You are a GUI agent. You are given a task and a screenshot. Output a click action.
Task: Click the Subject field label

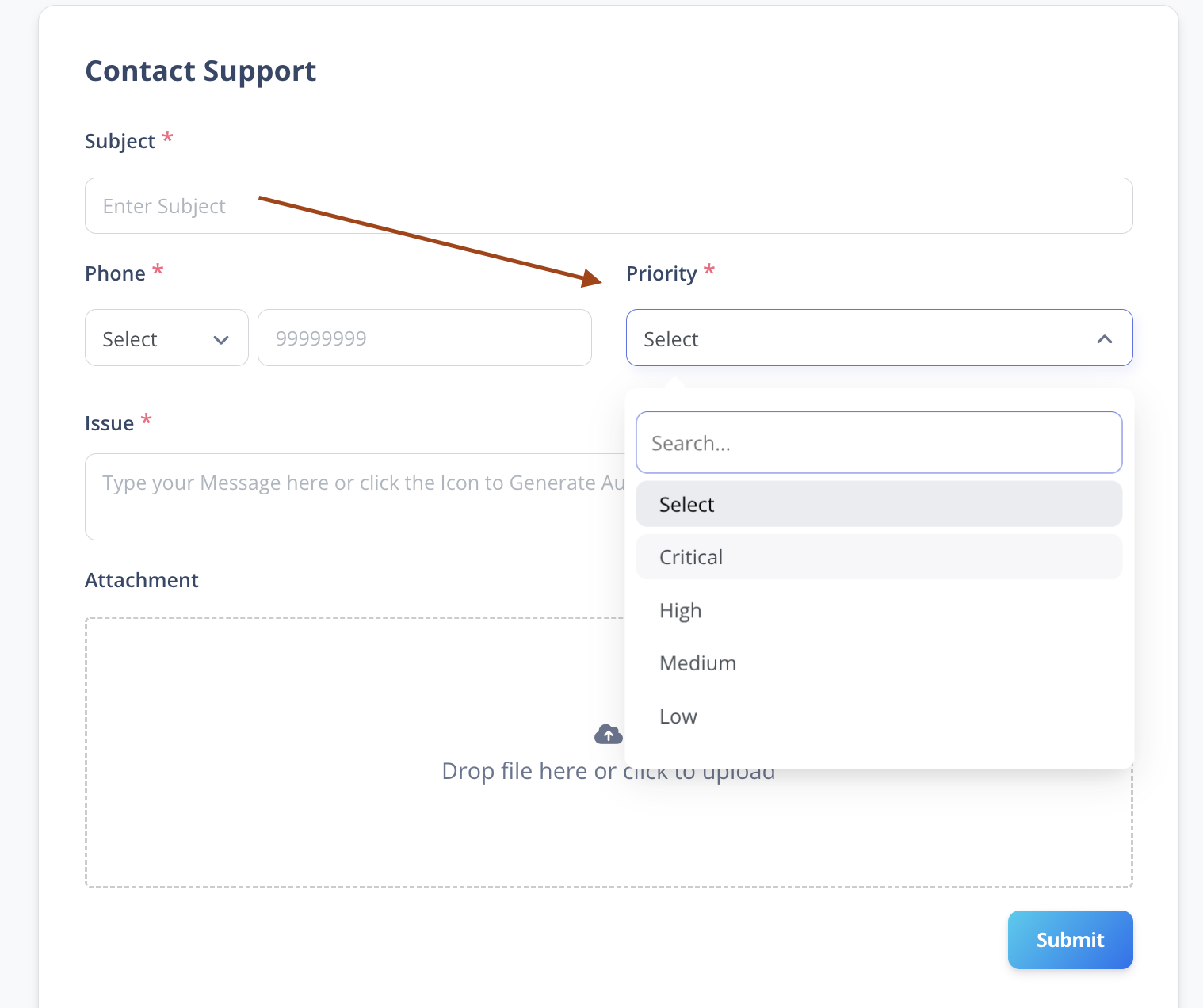point(120,141)
